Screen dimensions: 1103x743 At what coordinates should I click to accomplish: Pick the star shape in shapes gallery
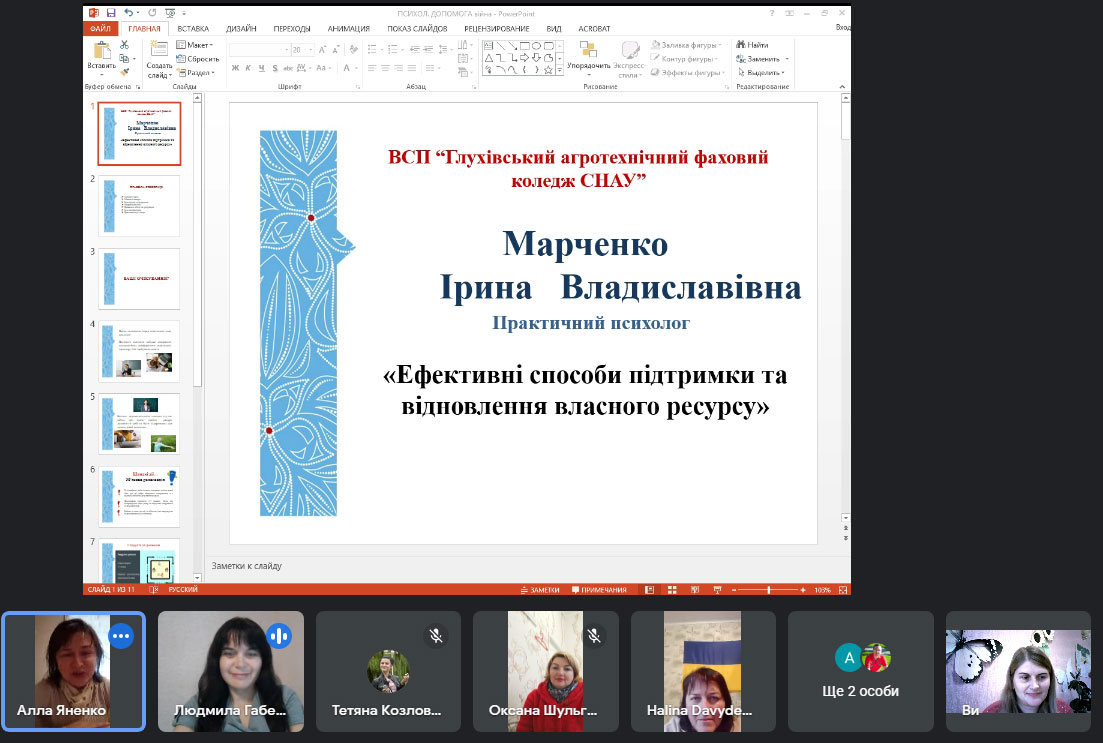click(549, 70)
